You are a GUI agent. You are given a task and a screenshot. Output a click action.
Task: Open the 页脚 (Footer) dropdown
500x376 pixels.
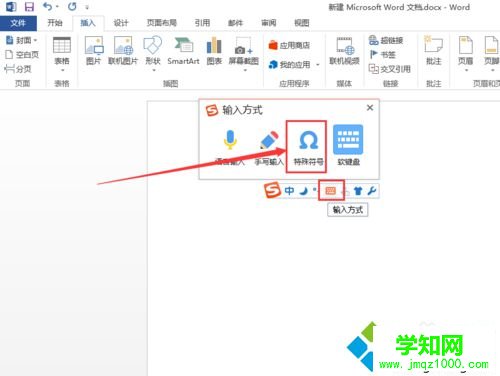point(492,53)
